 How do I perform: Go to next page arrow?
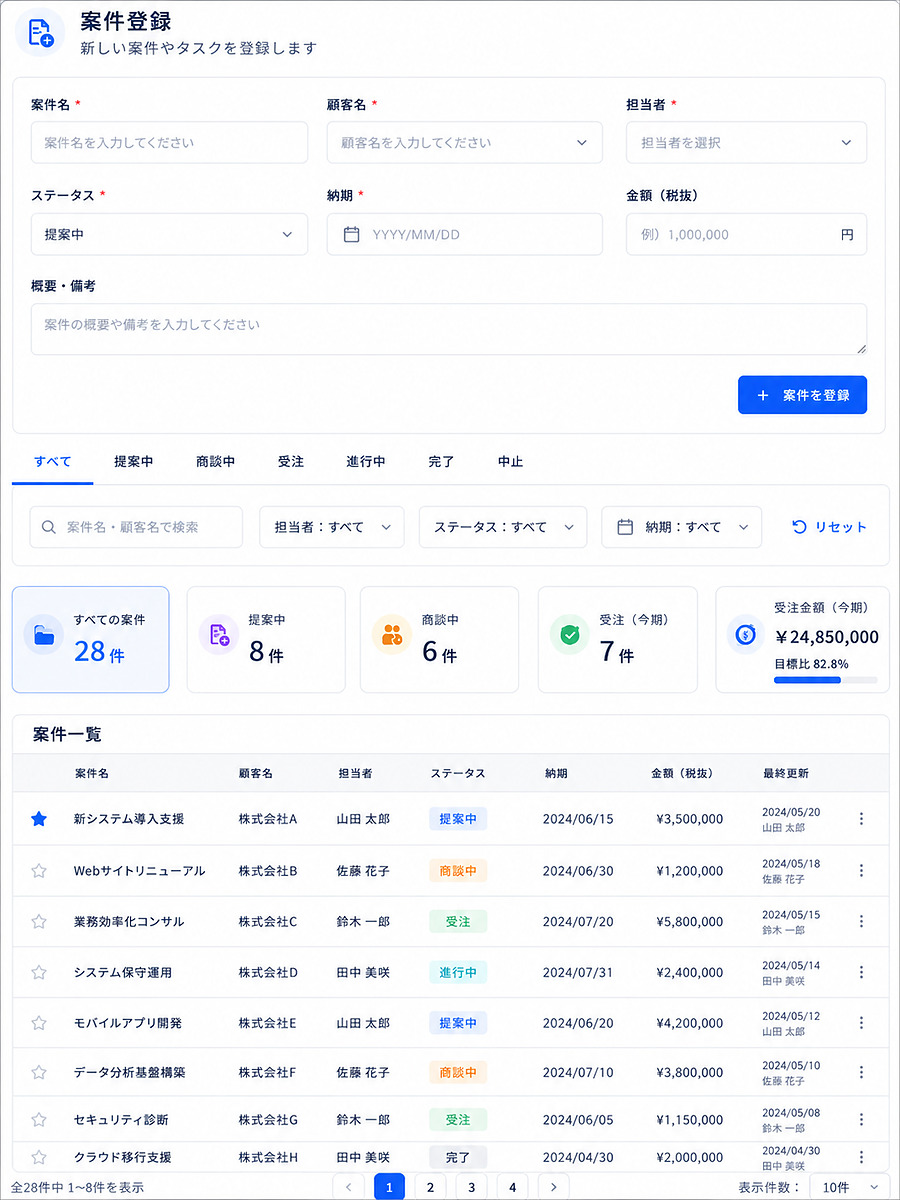[x=553, y=1187]
